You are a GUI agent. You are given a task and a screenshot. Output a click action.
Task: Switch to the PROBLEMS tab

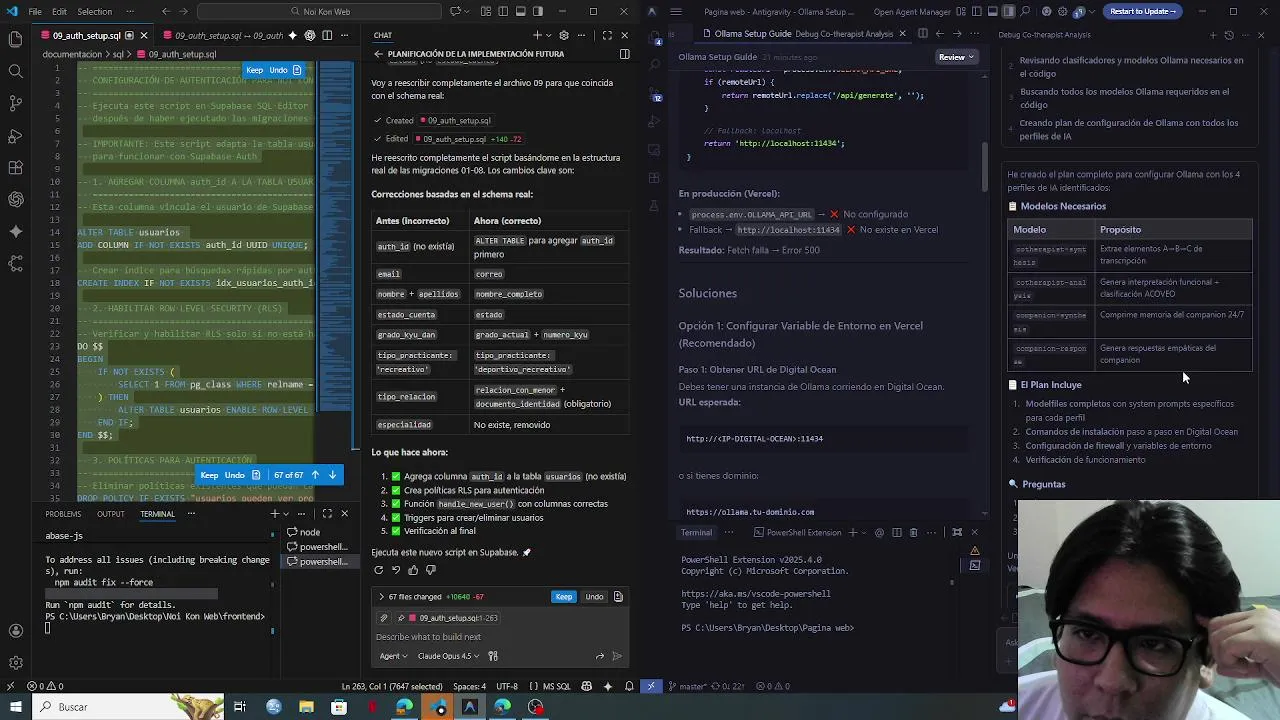coord(63,514)
